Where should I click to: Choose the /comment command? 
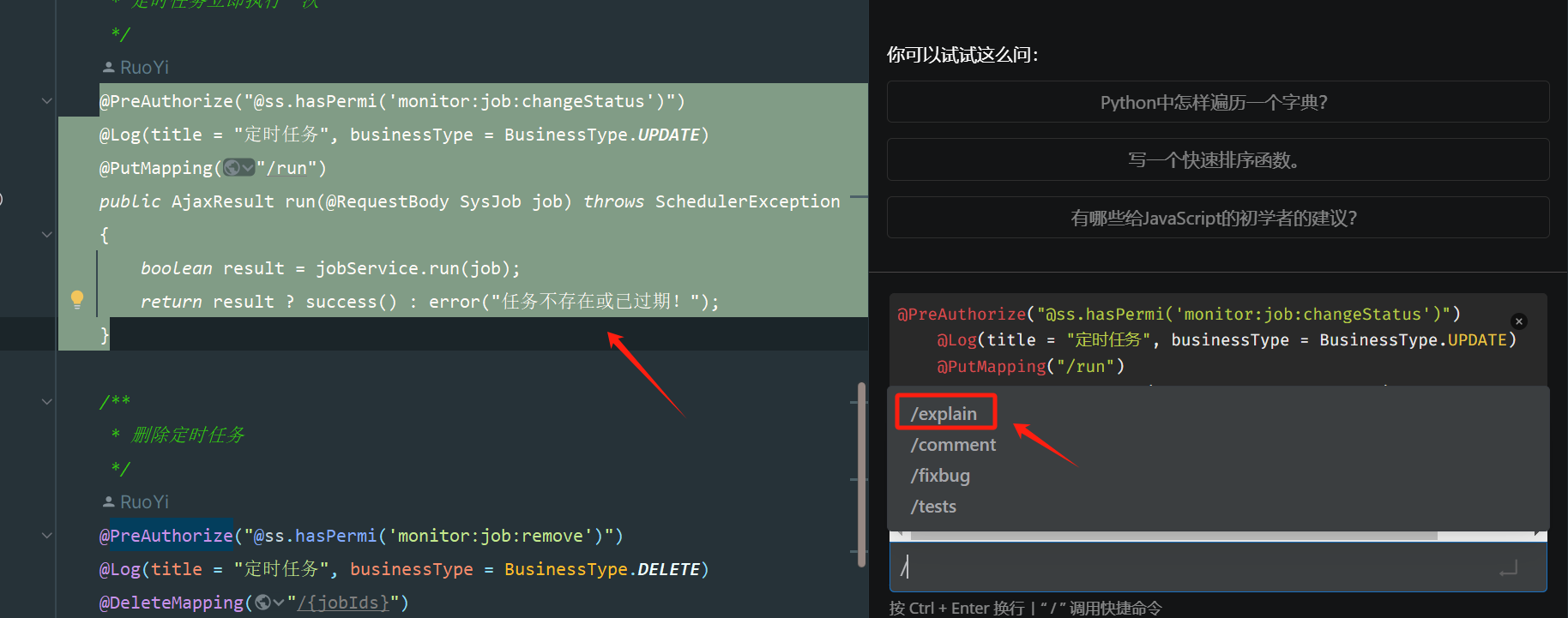coord(953,445)
